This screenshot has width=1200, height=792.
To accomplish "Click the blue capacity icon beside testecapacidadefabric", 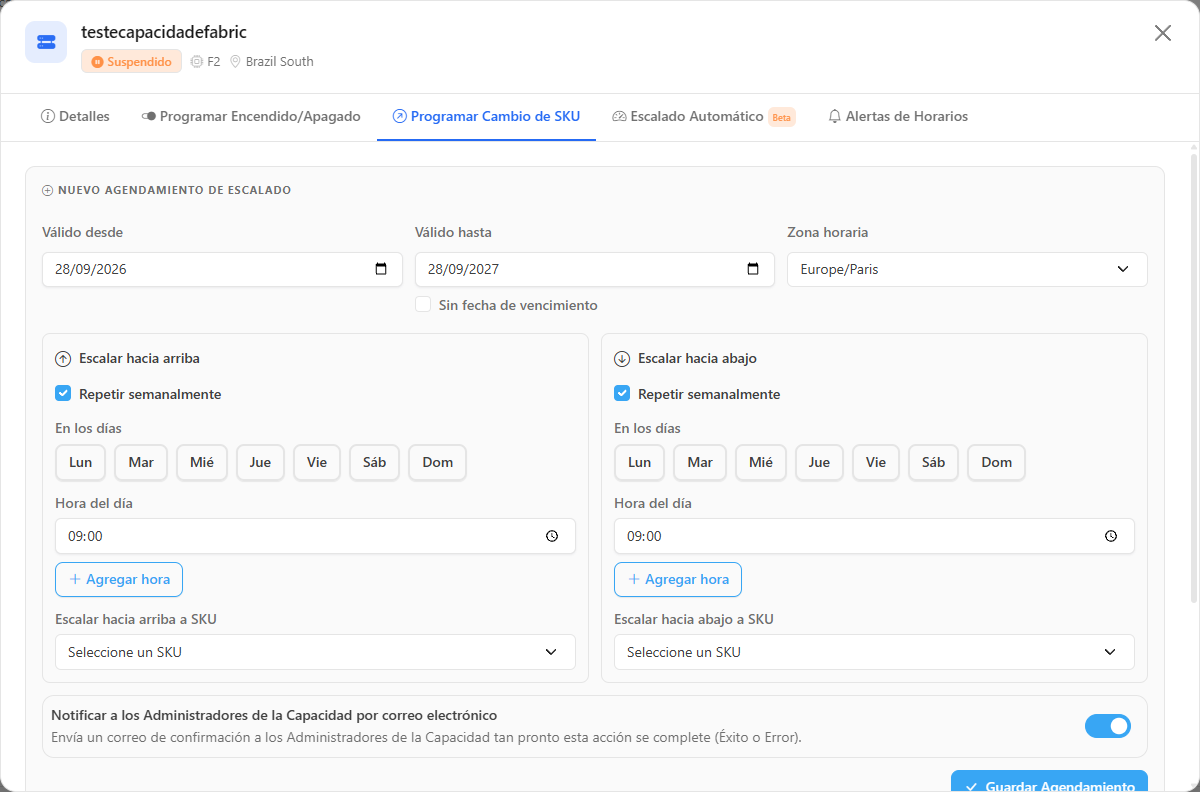I will click(46, 42).
